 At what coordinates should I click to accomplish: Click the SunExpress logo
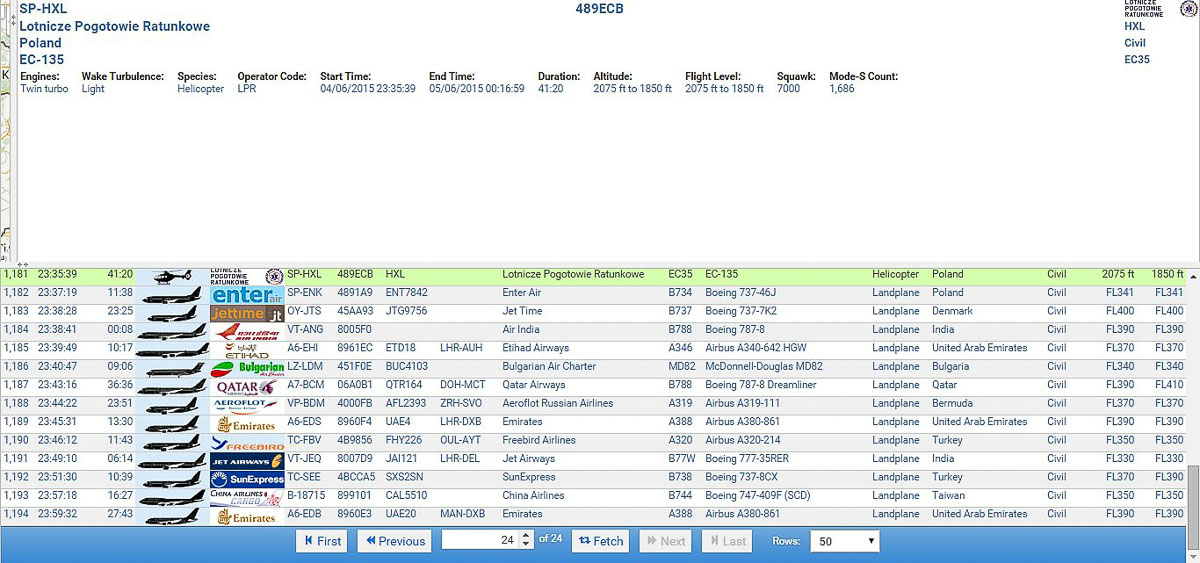point(247,478)
